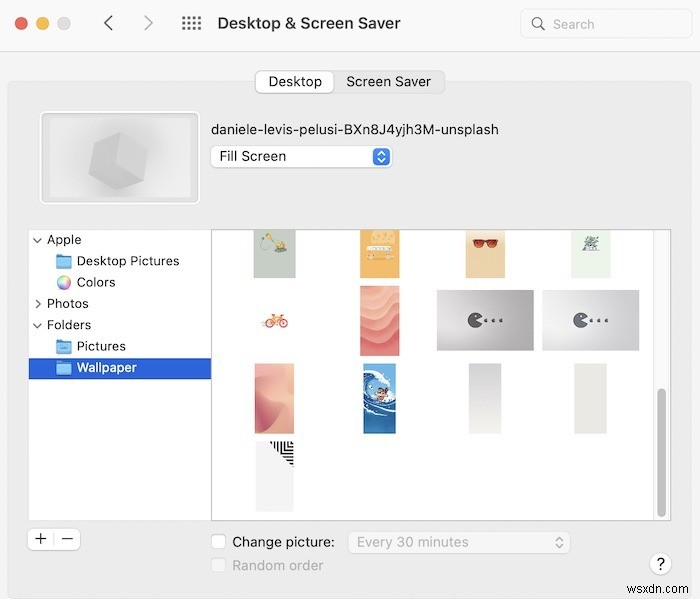
Task: Toggle the Random order checkbox
Action: pos(218,565)
